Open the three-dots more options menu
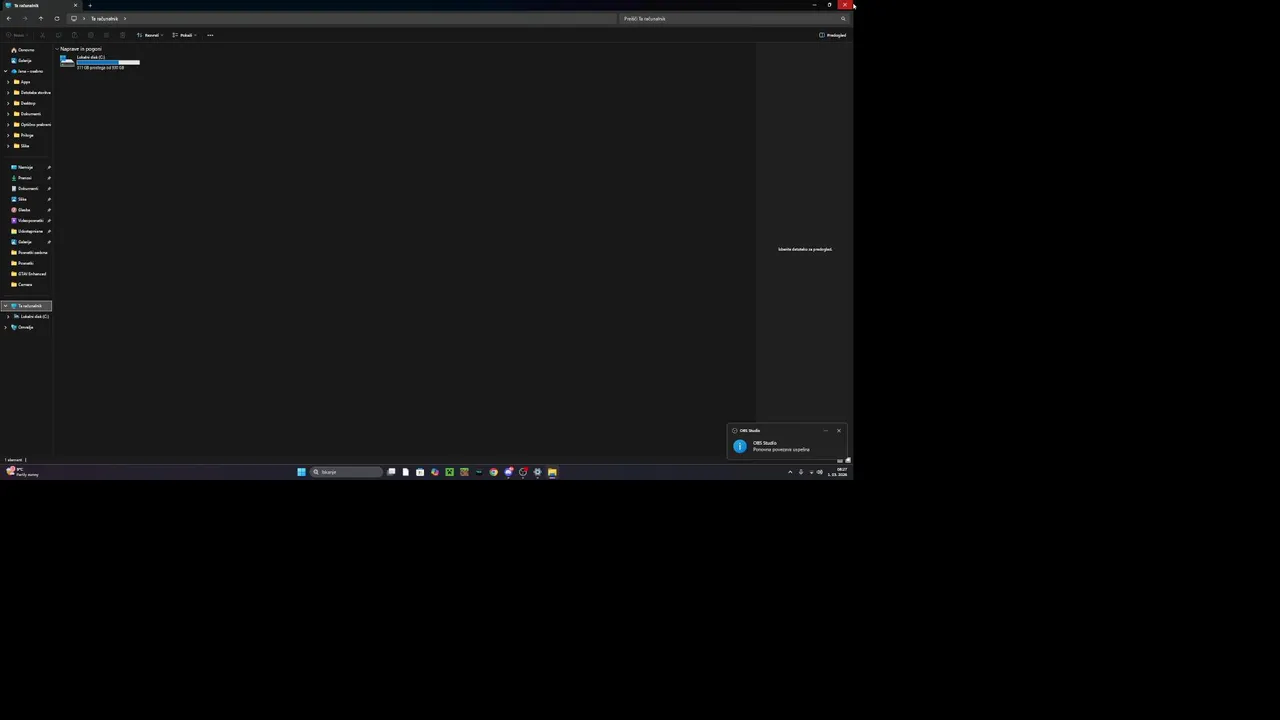The width and height of the screenshot is (1280, 720). pos(210,35)
